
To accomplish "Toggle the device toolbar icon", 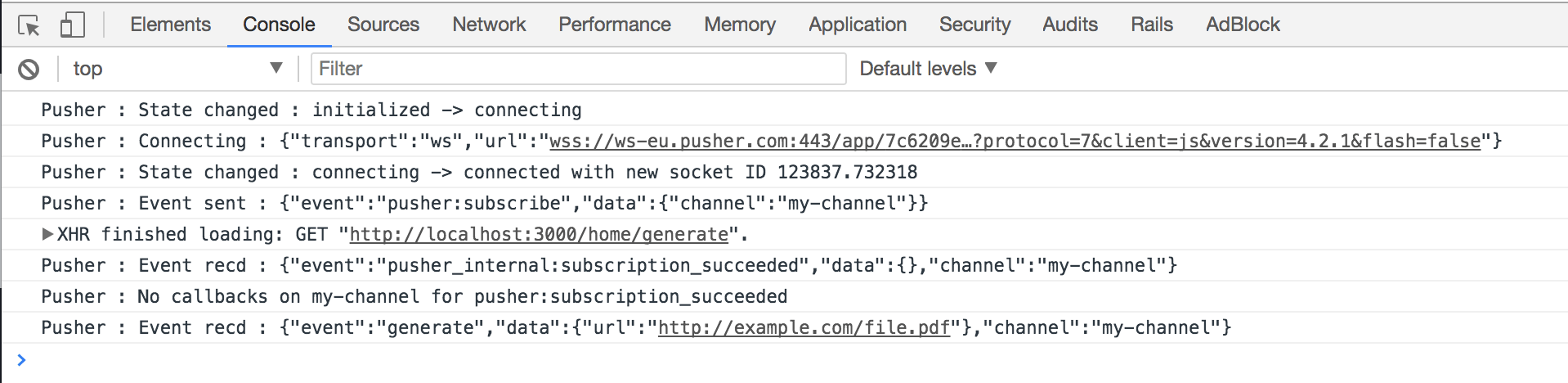I will tap(73, 25).
